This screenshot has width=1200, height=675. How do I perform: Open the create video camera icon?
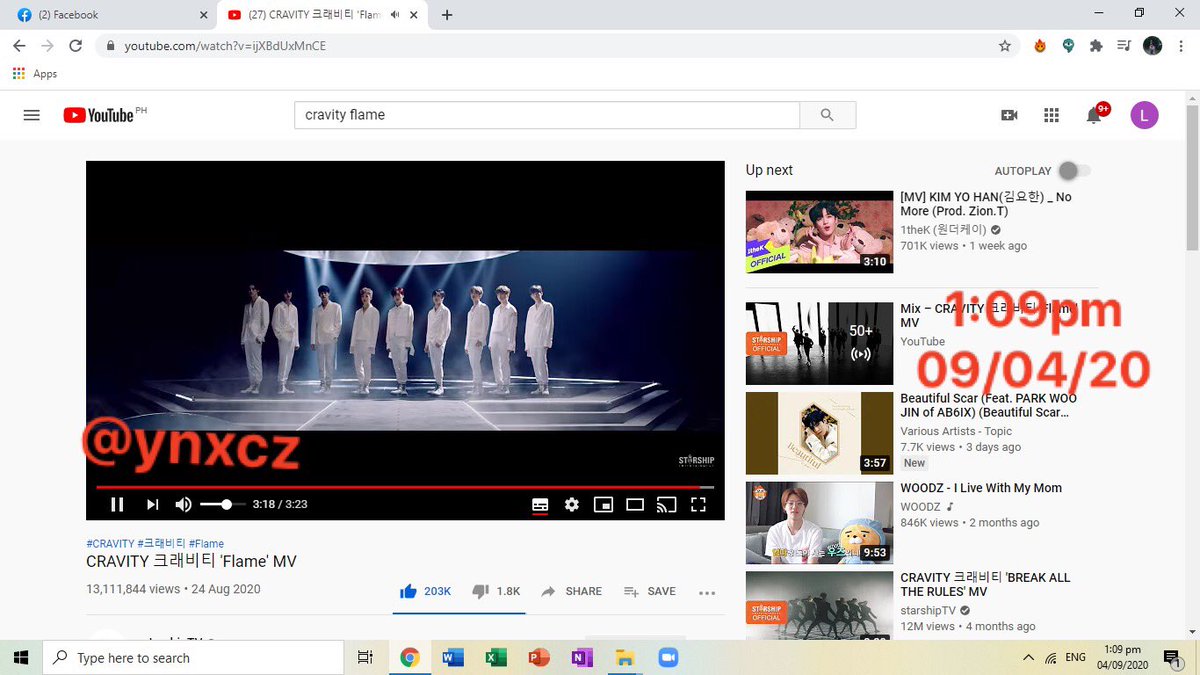[1009, 115]
